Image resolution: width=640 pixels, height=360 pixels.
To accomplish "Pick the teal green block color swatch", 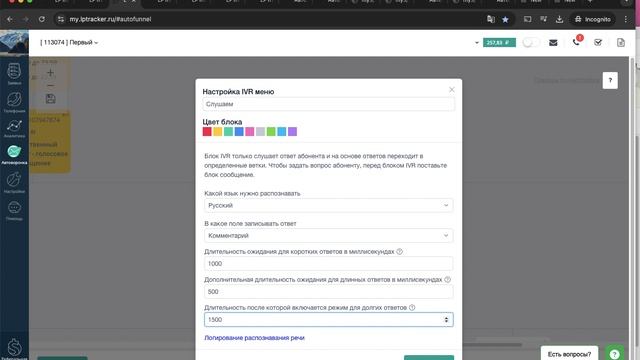I will tap(228, 131).
